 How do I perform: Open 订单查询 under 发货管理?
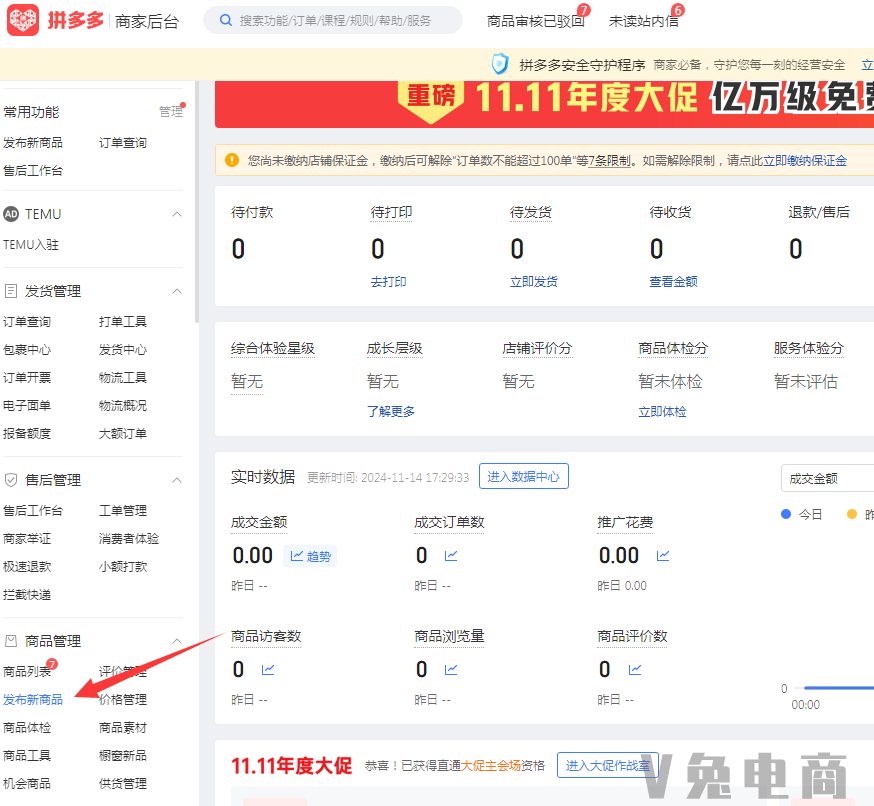(x=27, y=321)
